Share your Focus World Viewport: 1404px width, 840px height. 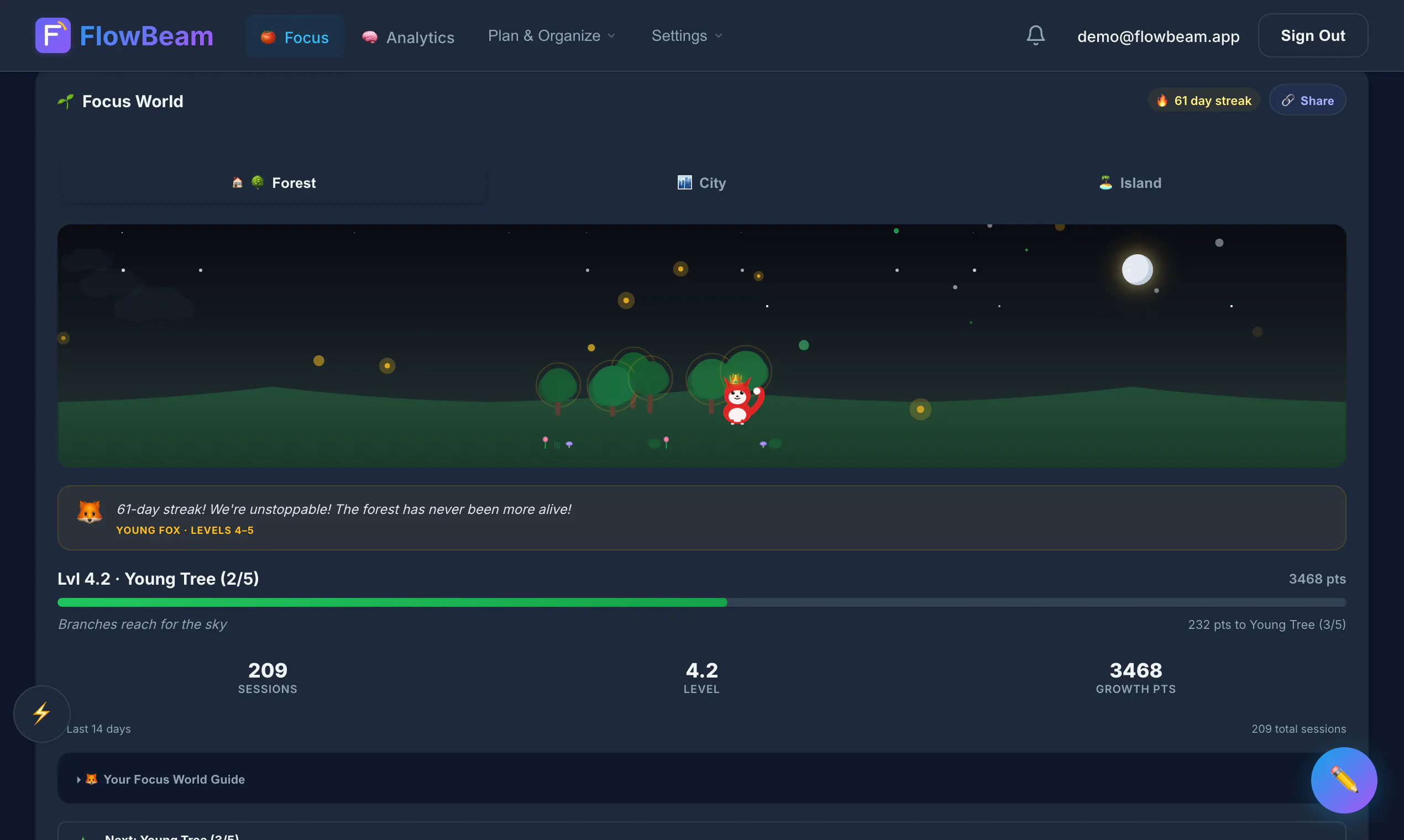click(1307, 100)
